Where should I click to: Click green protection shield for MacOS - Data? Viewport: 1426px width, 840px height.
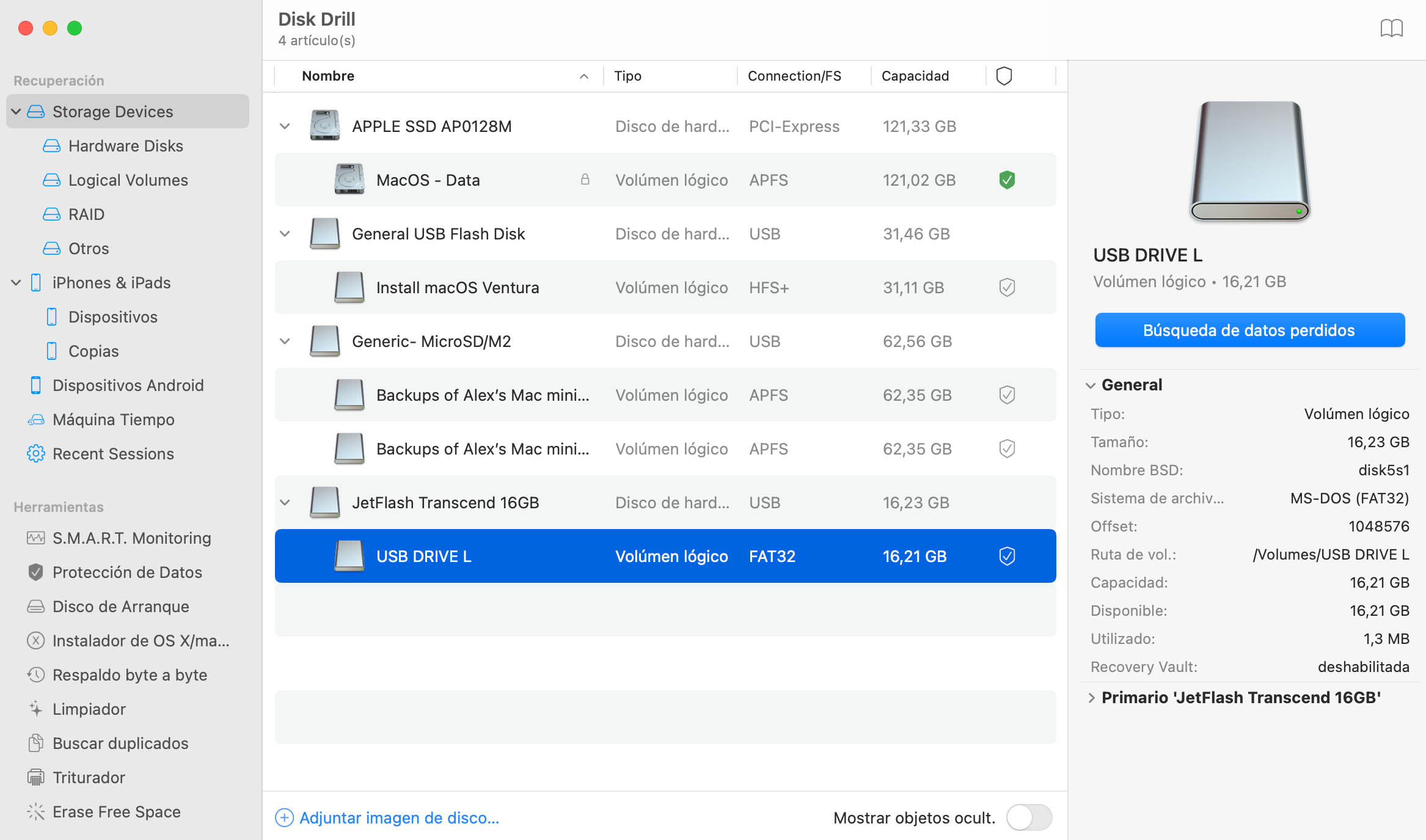tap(1007, 180)
